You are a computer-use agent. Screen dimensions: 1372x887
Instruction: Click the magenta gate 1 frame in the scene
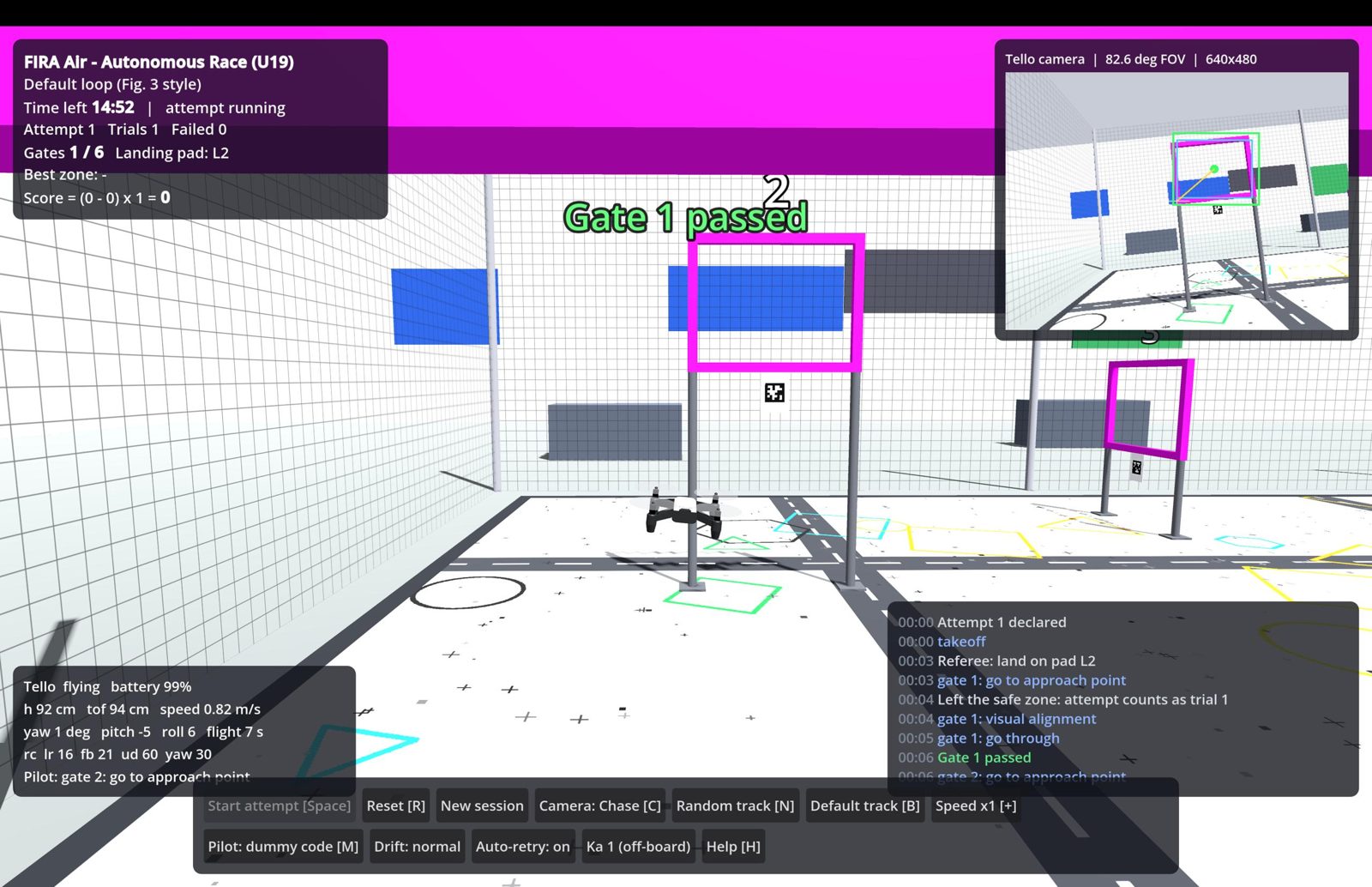[775, 302]
